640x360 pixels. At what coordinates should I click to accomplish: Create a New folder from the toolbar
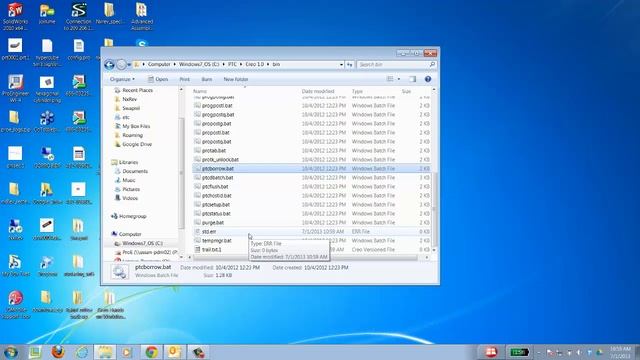(x=236, y=79)
